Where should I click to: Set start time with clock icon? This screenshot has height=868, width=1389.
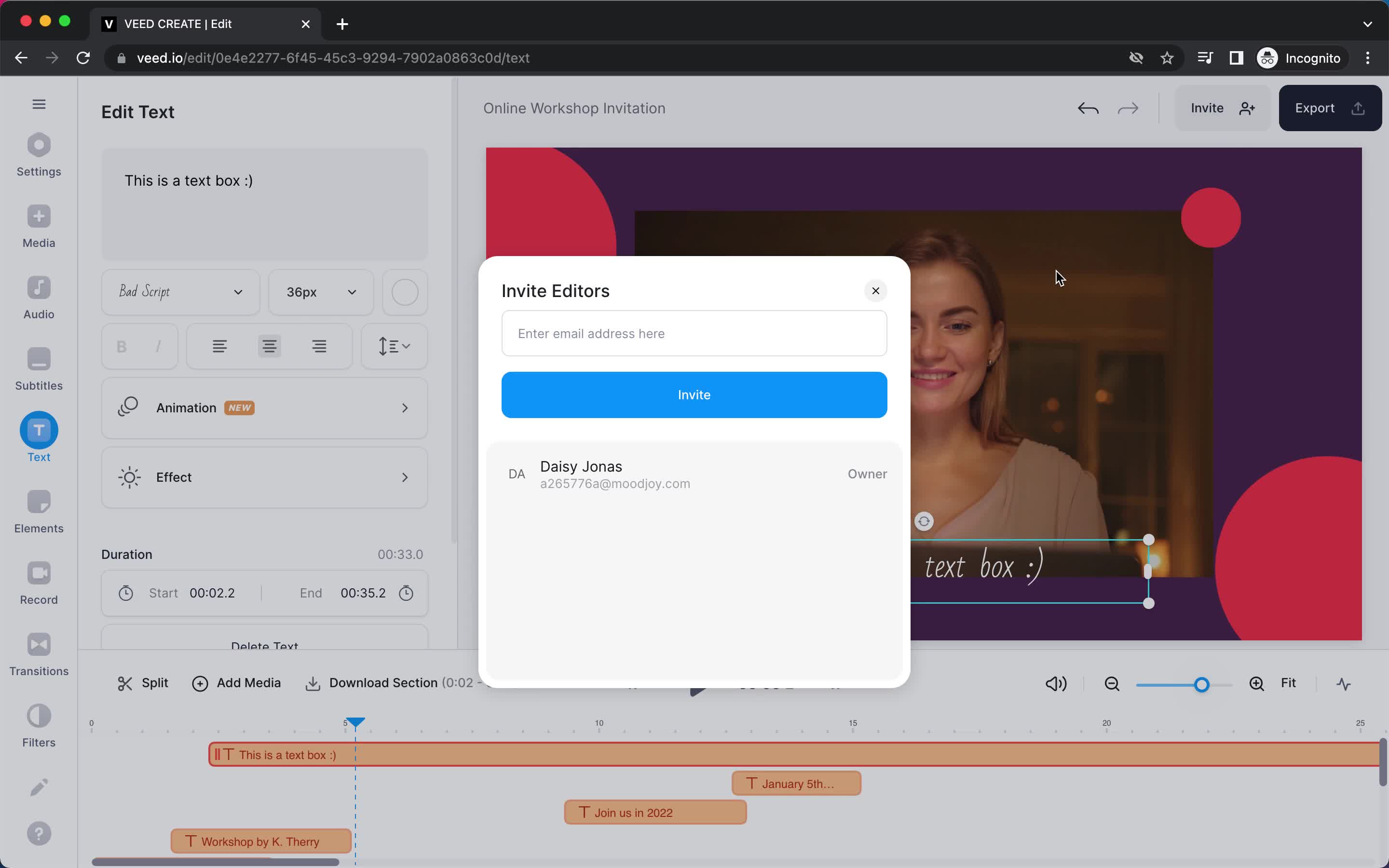click(126, 593)
